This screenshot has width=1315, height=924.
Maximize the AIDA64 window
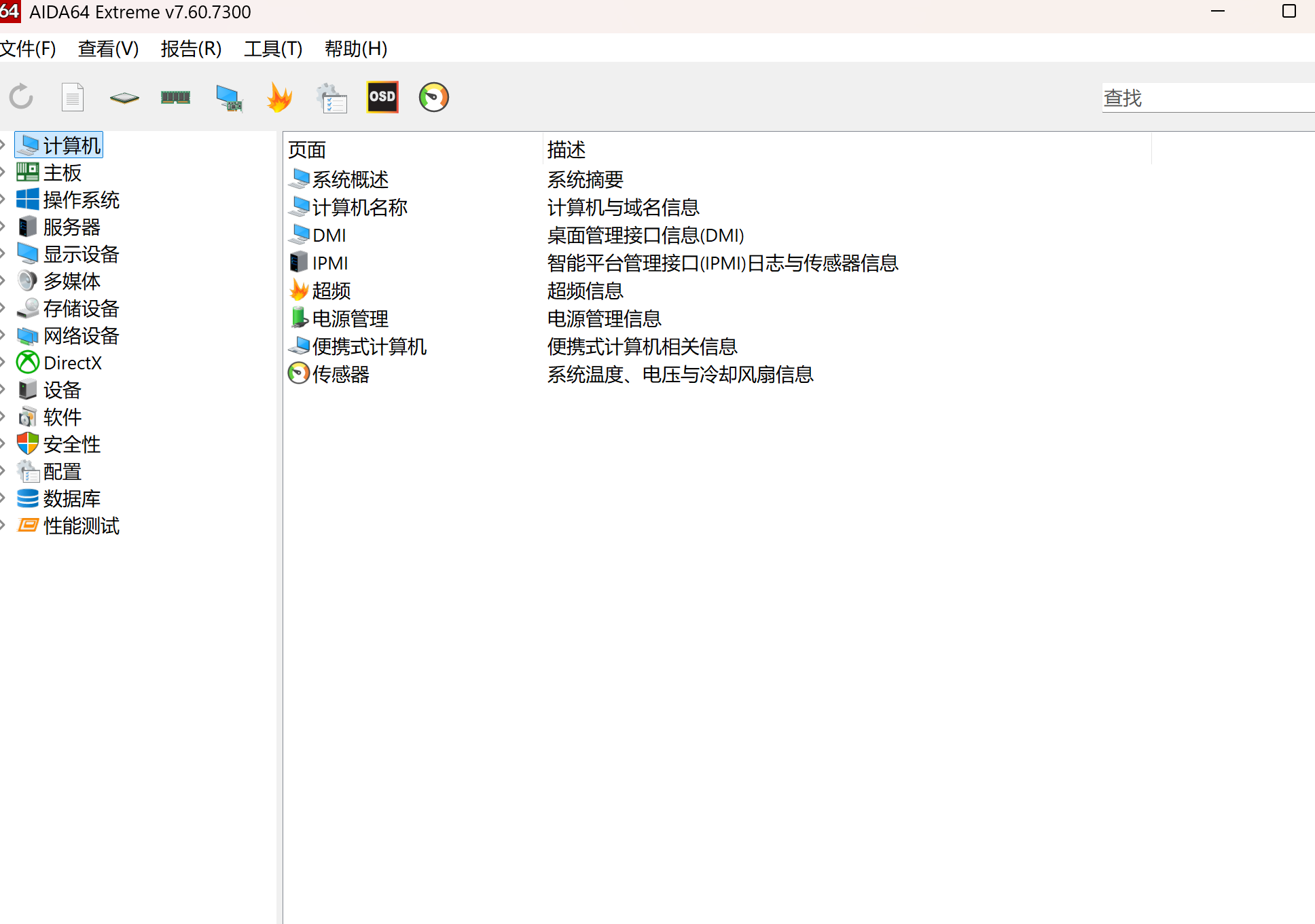pos(1289,12)
